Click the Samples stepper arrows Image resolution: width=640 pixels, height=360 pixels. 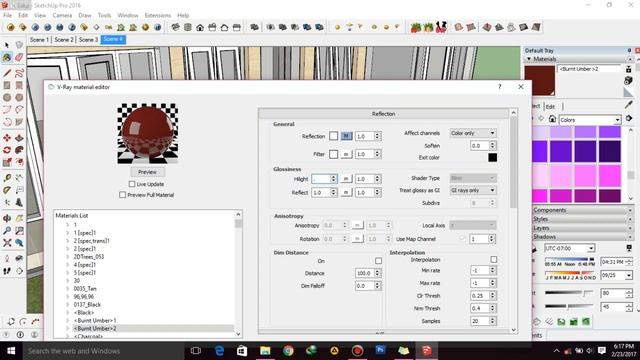pyautogui.click(x=492, y=321)
